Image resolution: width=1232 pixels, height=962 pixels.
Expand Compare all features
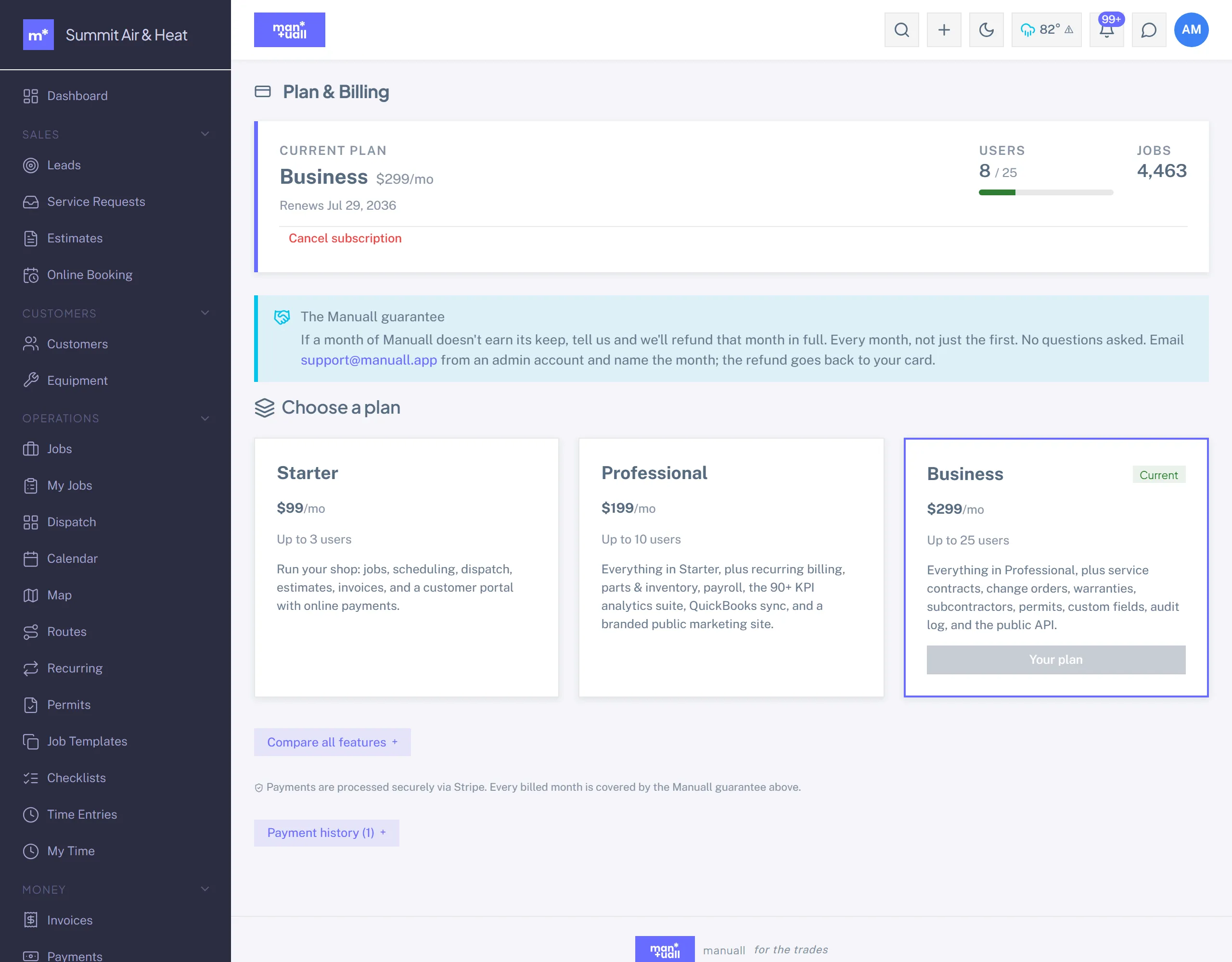(x=332, y=742)
